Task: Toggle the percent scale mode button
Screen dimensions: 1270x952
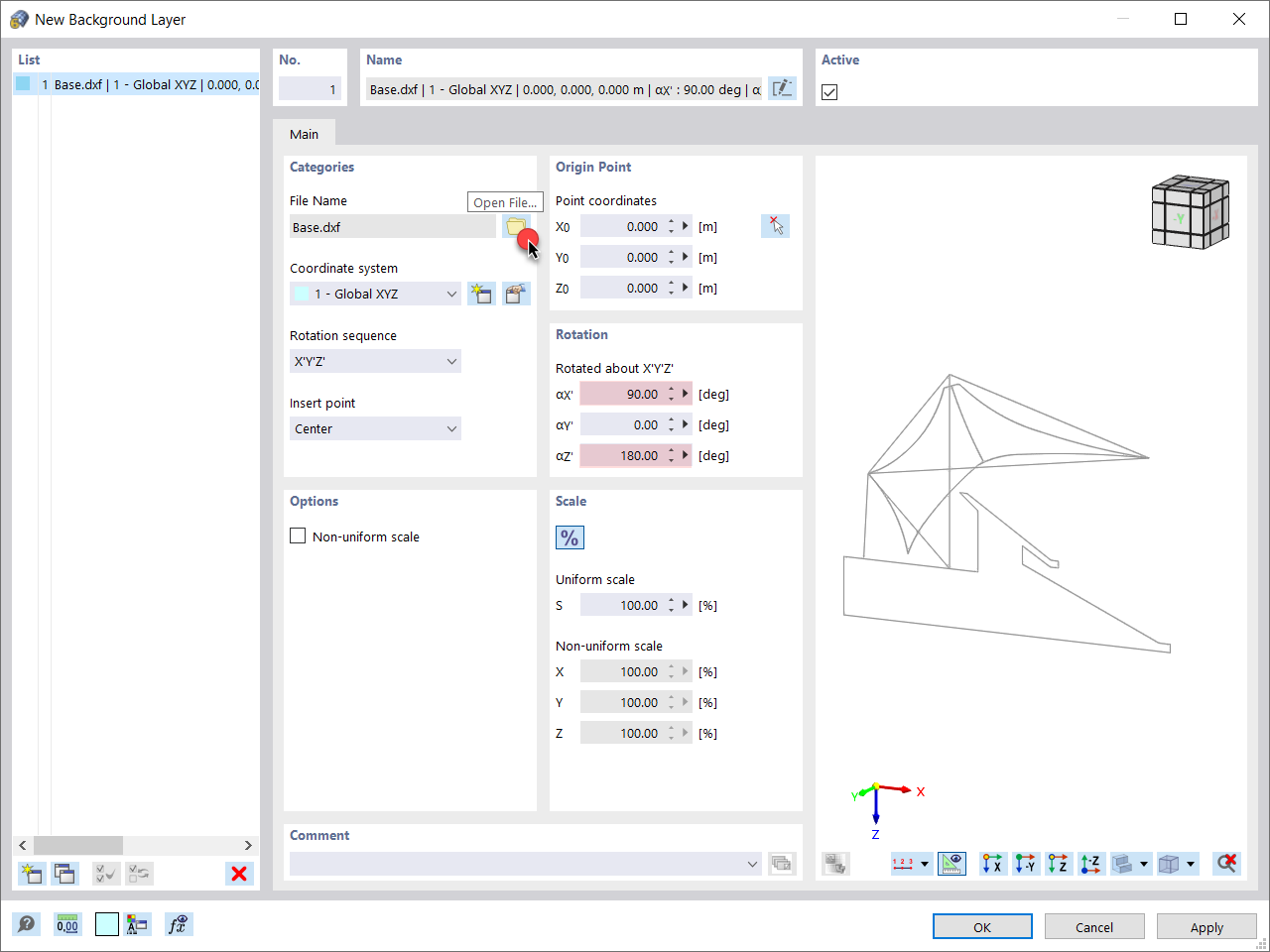Action: click(x=570, y=537)
